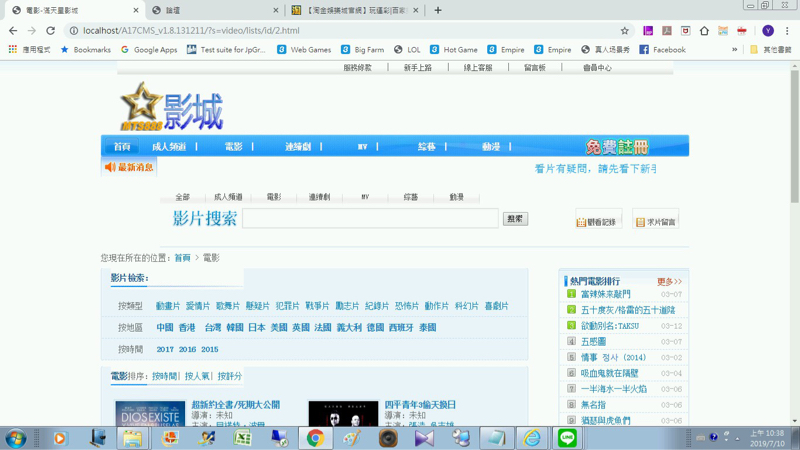Select 成人頻道 in the blue navigation bar
Screen dimensions: 800x450
pyautogui.click(x=169, y=147)
